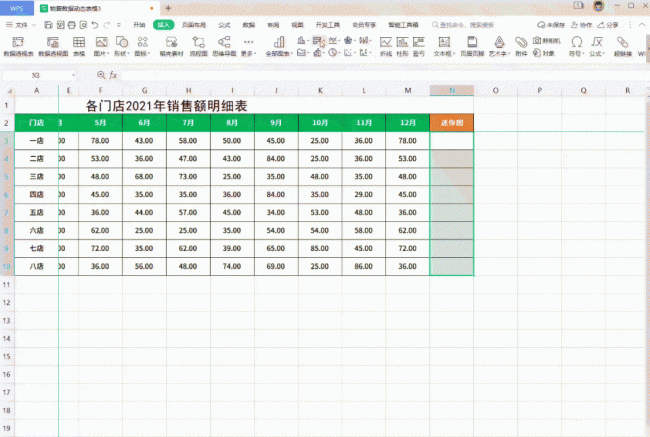Click the user avatar in title bar
Viewport: 650px width, 437px height.
[x=598, y=6]
